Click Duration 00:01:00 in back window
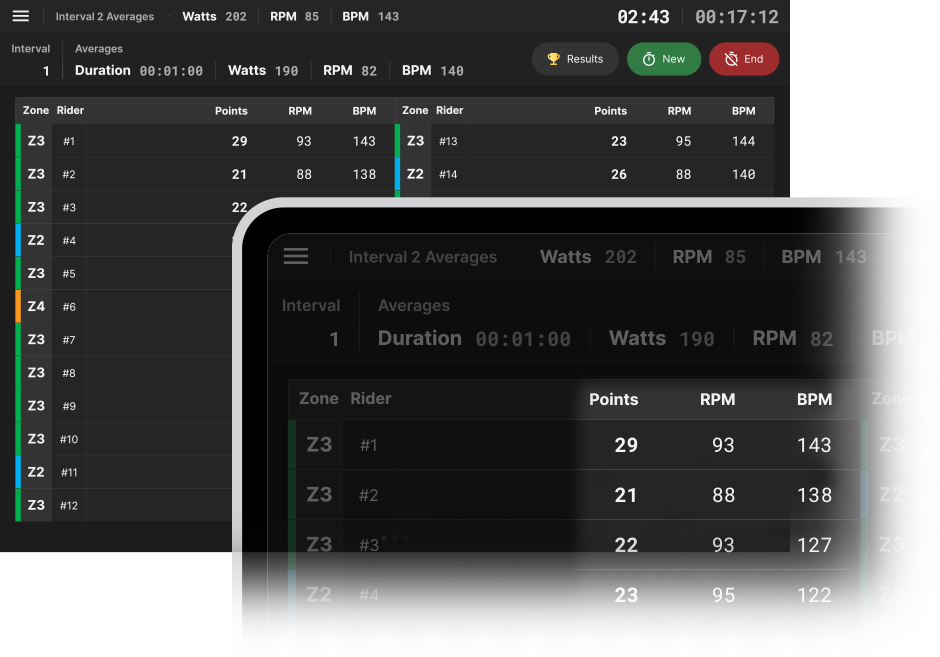This screenshot has height=657, width=940. coord(139,71)
